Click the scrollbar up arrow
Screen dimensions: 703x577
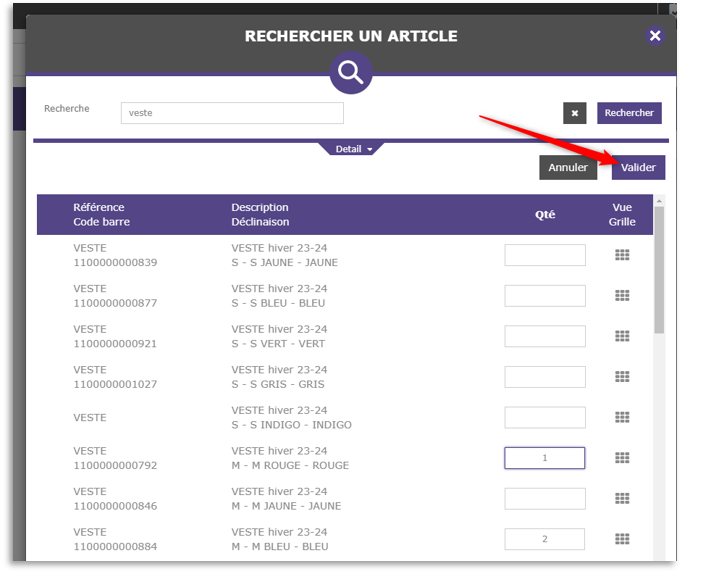tap(659, 201)
